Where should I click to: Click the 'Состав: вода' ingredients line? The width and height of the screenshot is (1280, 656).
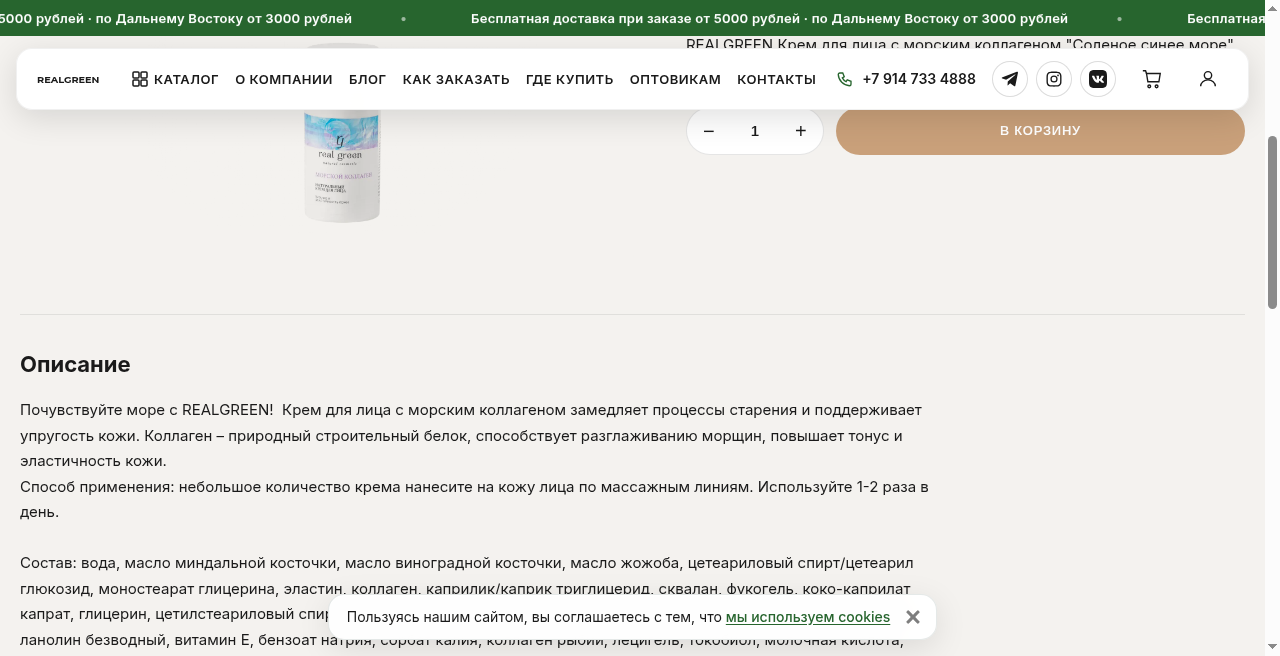466,563
